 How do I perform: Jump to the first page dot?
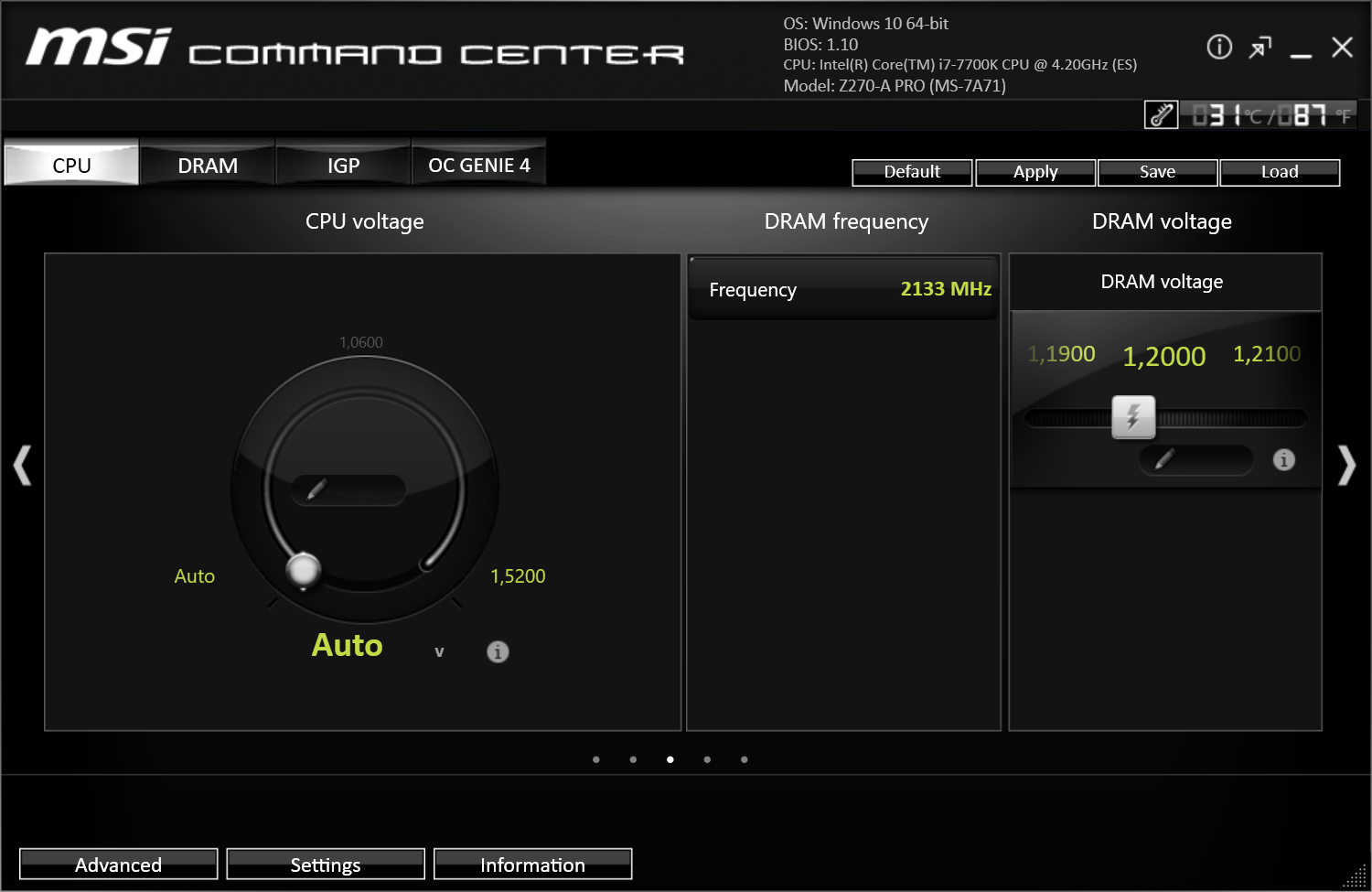click(x=596, y=759)
